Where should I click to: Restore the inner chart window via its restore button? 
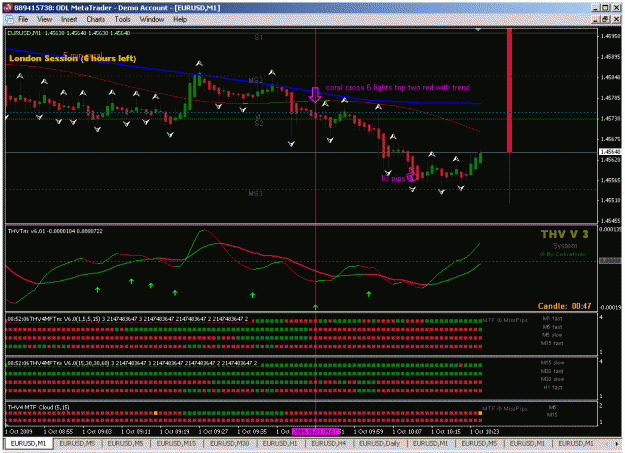[x=605, y=19]
